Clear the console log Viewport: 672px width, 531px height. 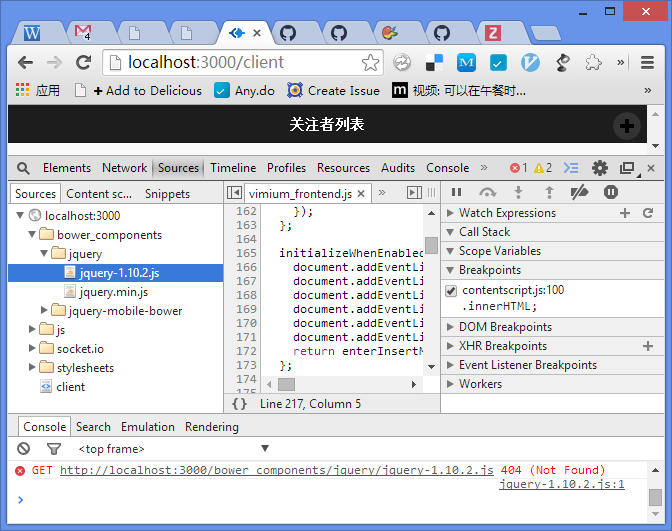tap(24, 449)
